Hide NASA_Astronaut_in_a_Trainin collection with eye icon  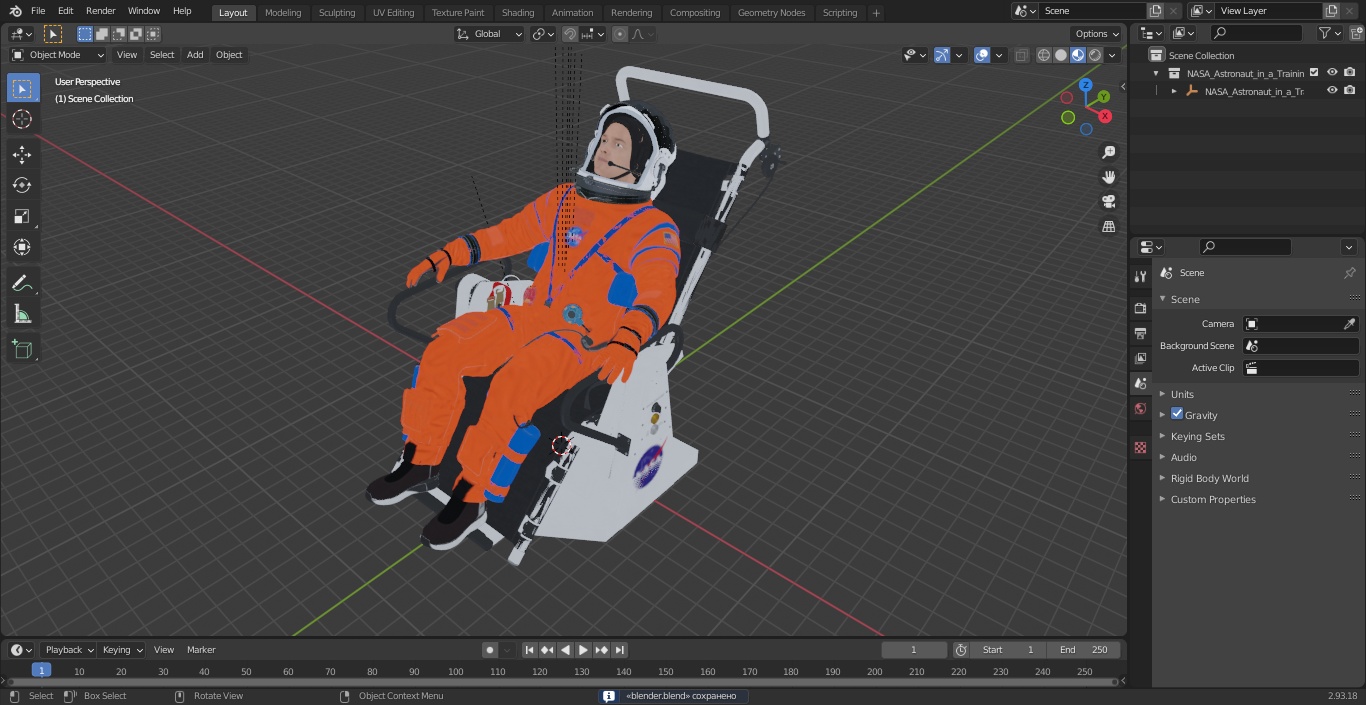pyautogui.click(x=1332, y=73)
